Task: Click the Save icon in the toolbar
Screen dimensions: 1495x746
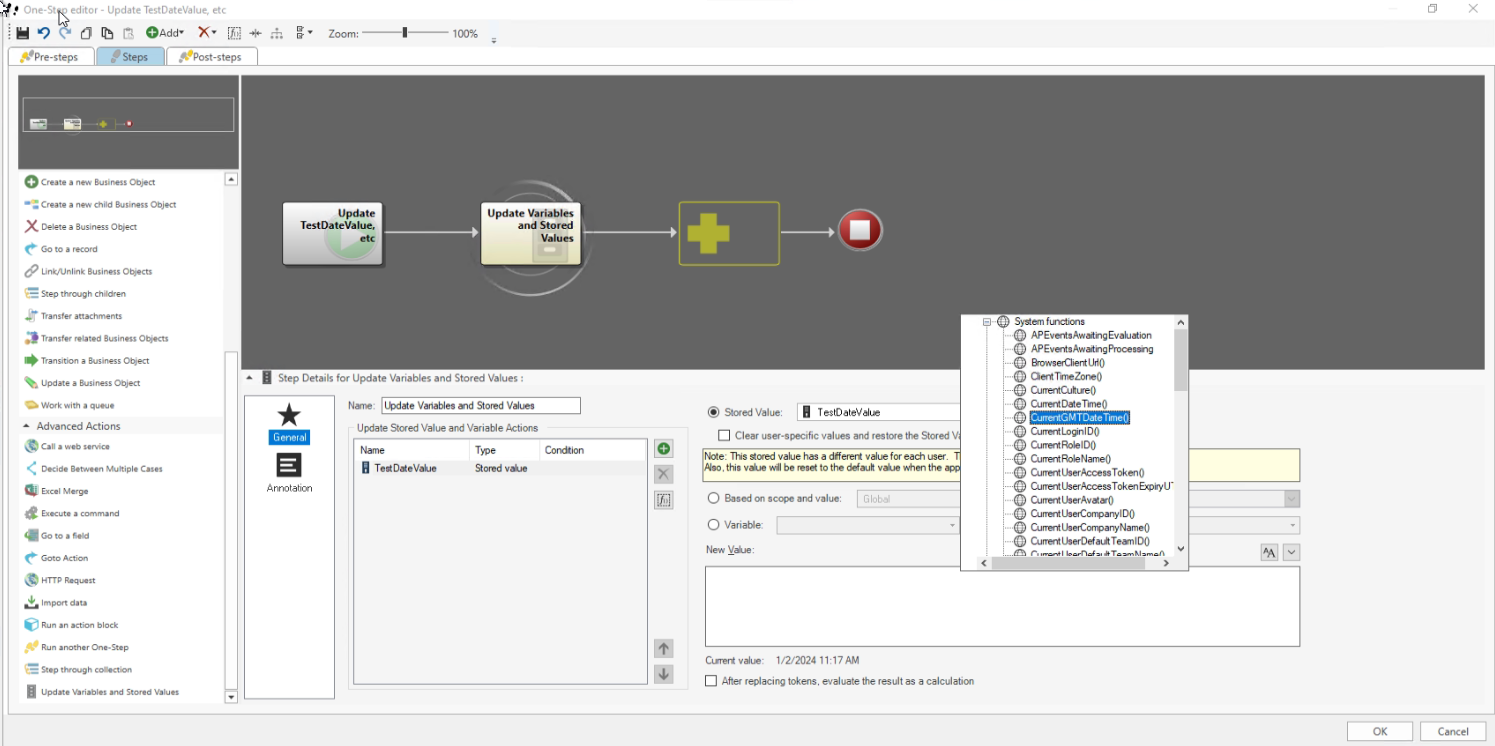Action: (x=21, y=32)
